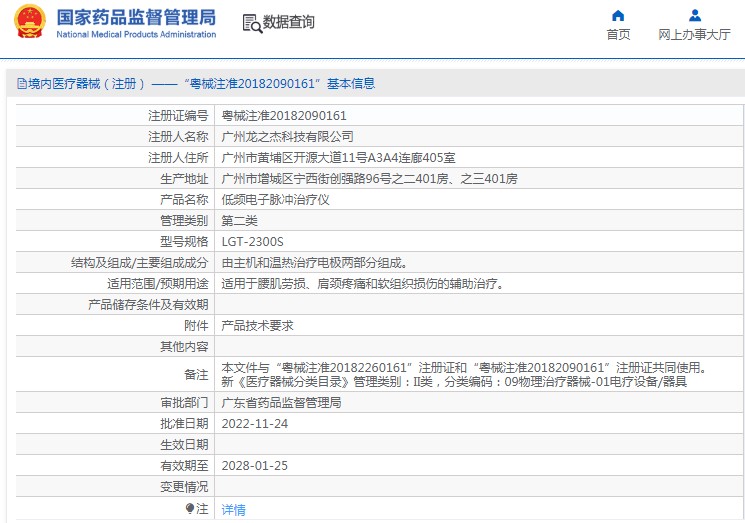This screenshot has height=523, width=745.
Task: Click the 注册人住所 row label
Action: (178, 158)
